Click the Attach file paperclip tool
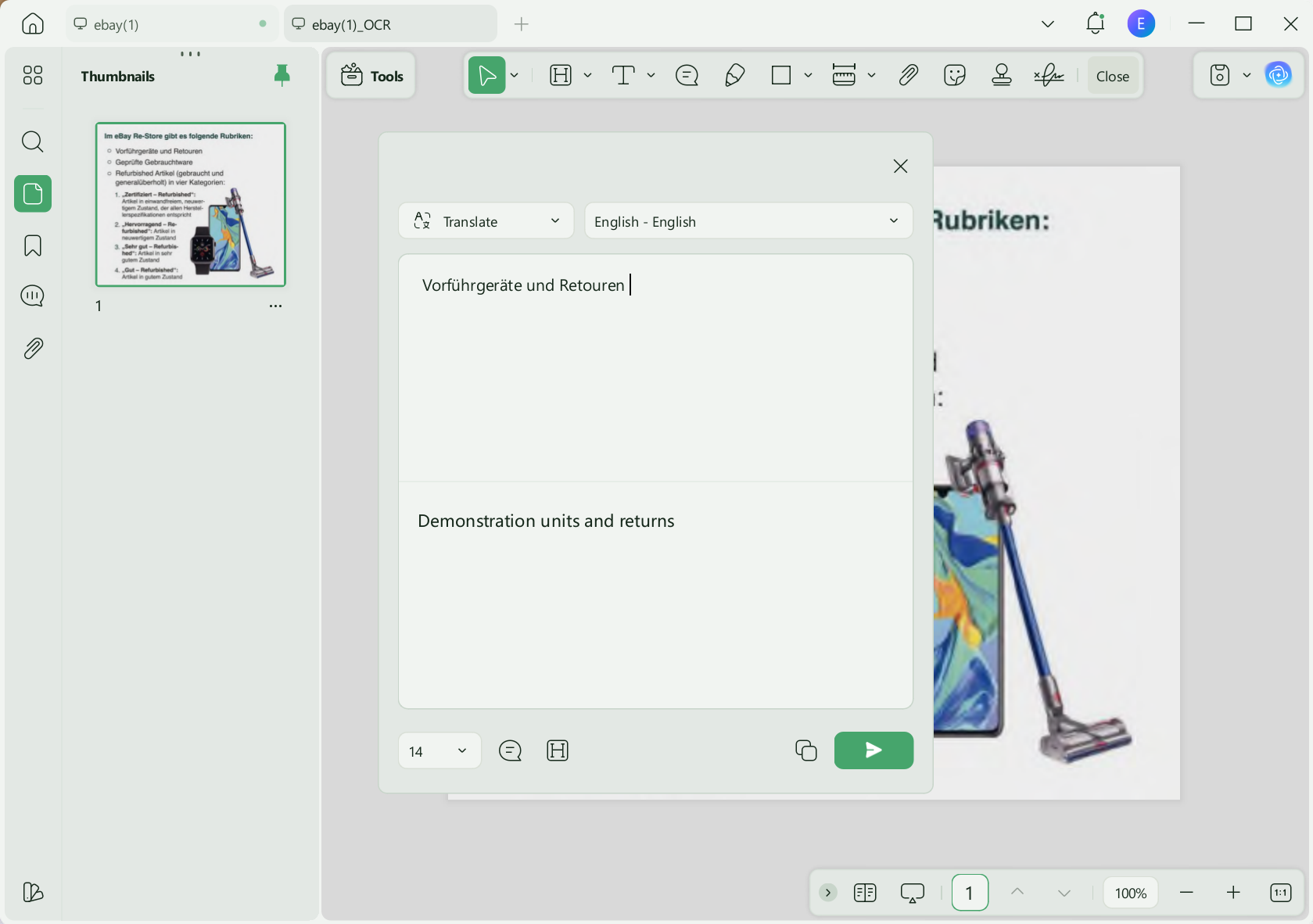Viewport: 1313px width, 924px height. coord(908,75)
